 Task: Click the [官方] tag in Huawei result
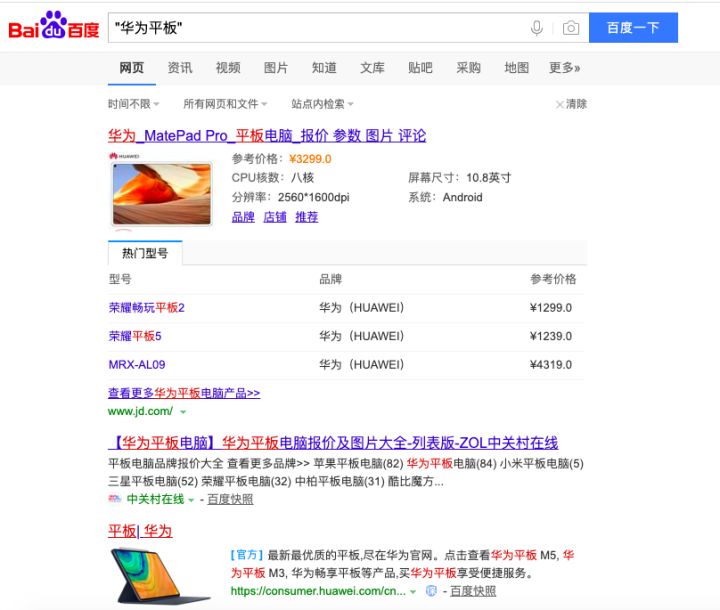tap(247, 555)
